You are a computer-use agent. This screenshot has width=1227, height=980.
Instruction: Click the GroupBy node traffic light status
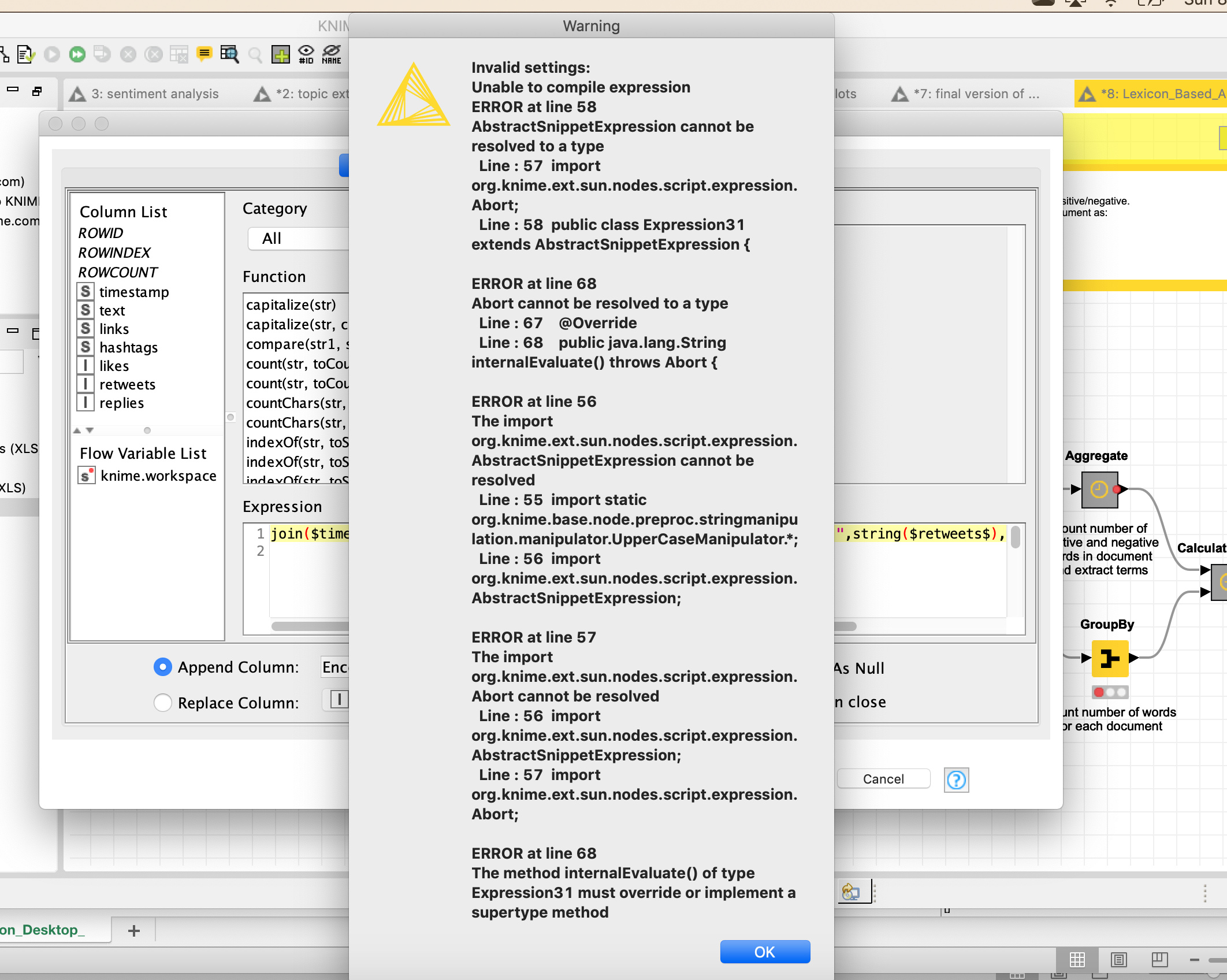coord(1110,692)
